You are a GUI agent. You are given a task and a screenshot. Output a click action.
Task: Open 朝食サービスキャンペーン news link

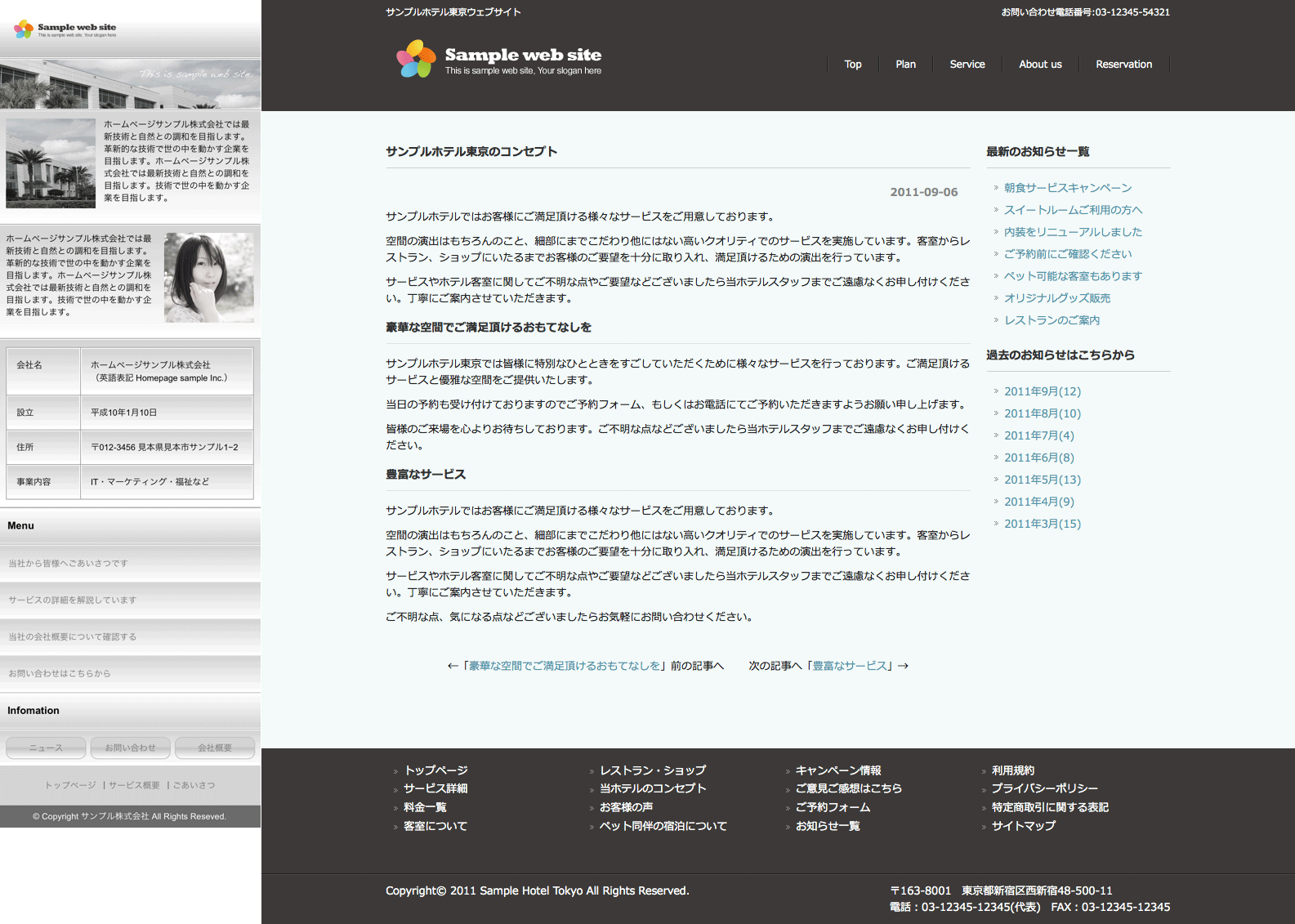[1067, 188]
